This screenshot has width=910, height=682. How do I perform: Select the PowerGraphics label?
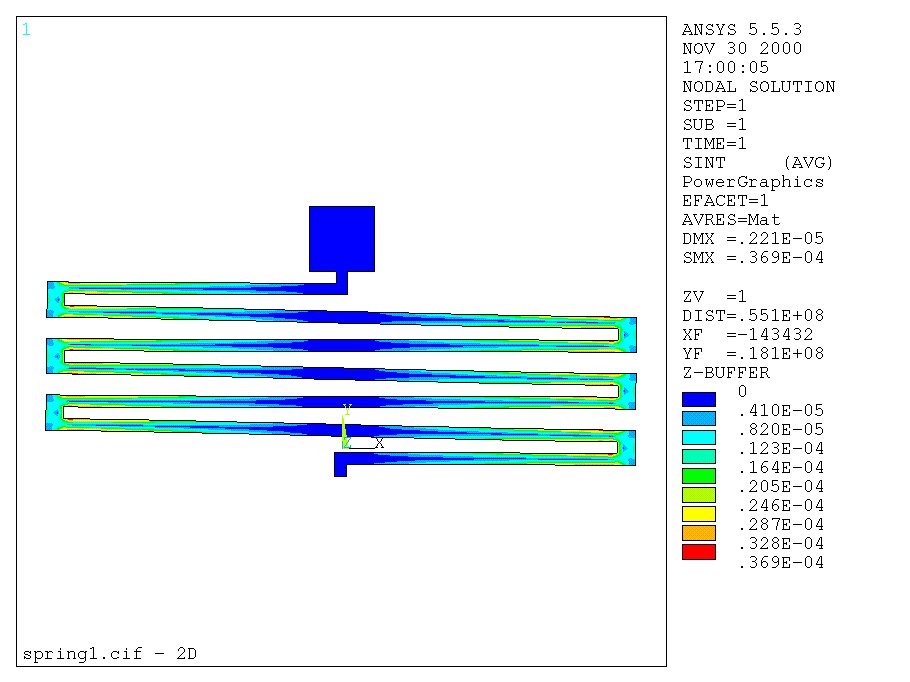point(753,182)
